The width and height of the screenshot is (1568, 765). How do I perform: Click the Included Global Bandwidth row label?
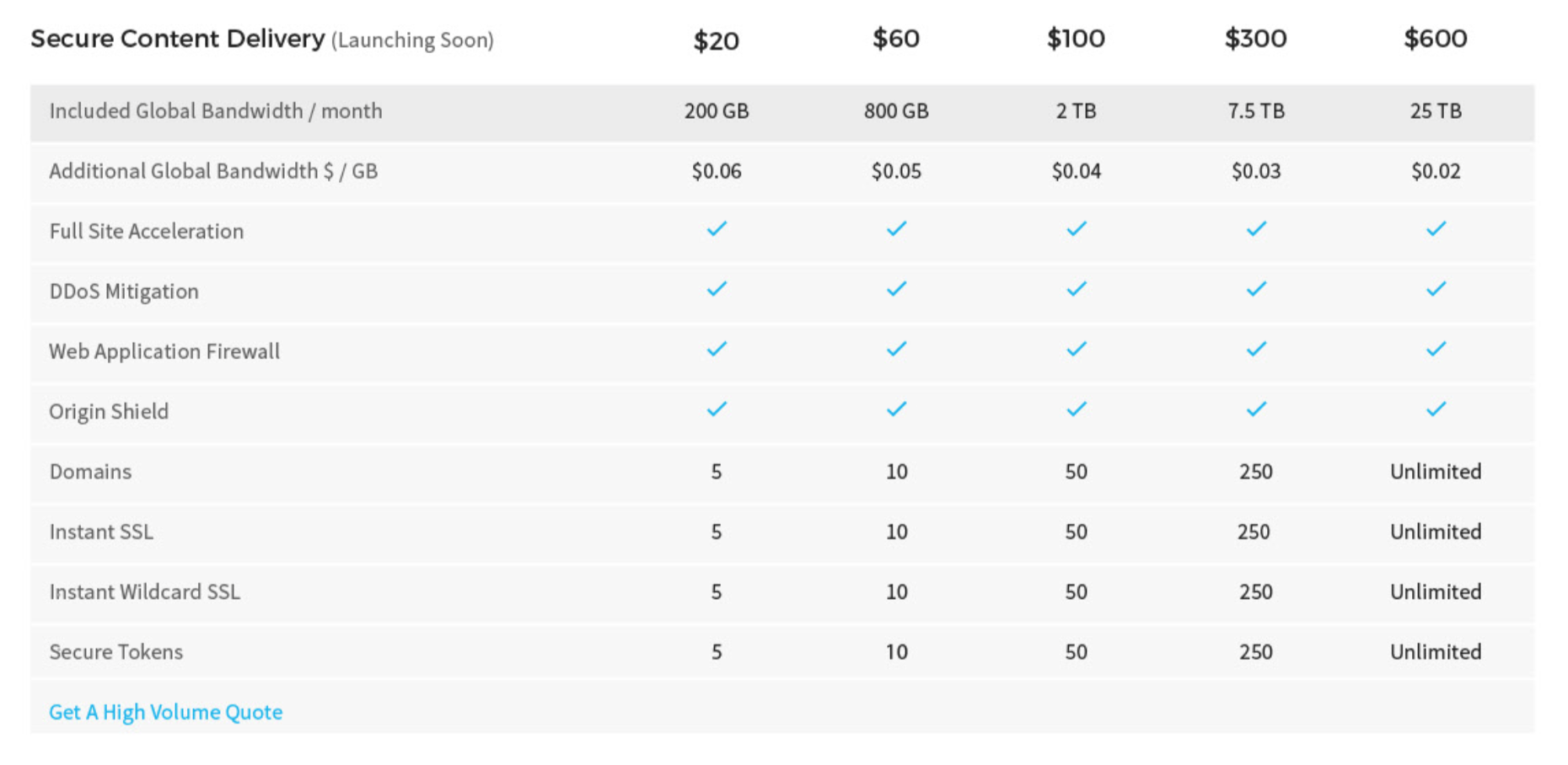[216, 111]
